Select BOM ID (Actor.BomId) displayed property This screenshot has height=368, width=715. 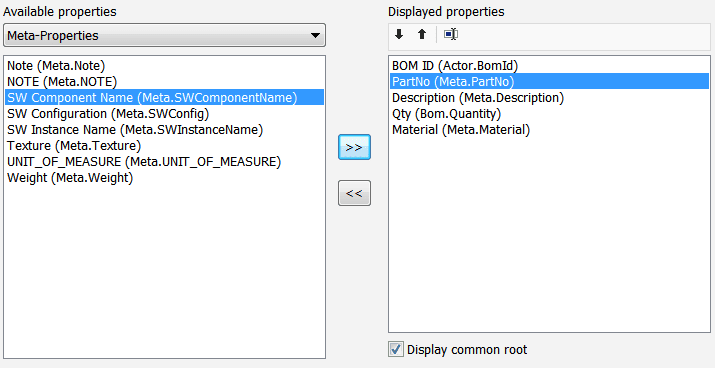click(x=549, y=66)
